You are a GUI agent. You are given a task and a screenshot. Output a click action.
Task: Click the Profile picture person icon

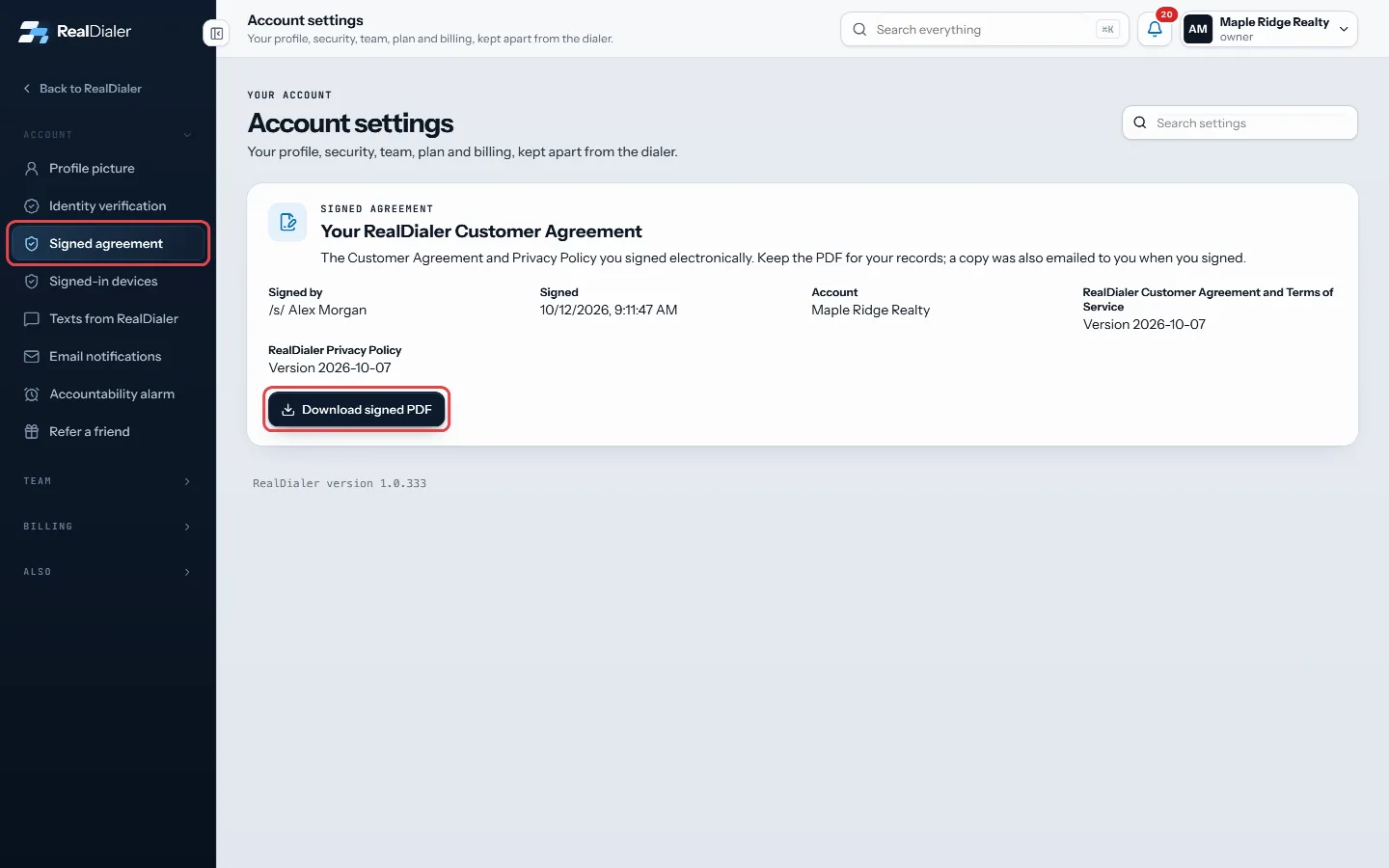tap(32, 169)
